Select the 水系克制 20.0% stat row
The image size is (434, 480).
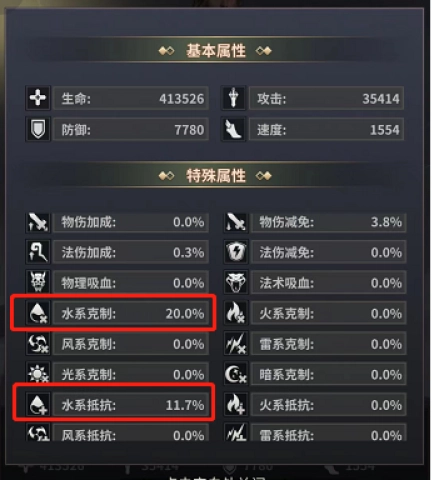pos(117,313)
